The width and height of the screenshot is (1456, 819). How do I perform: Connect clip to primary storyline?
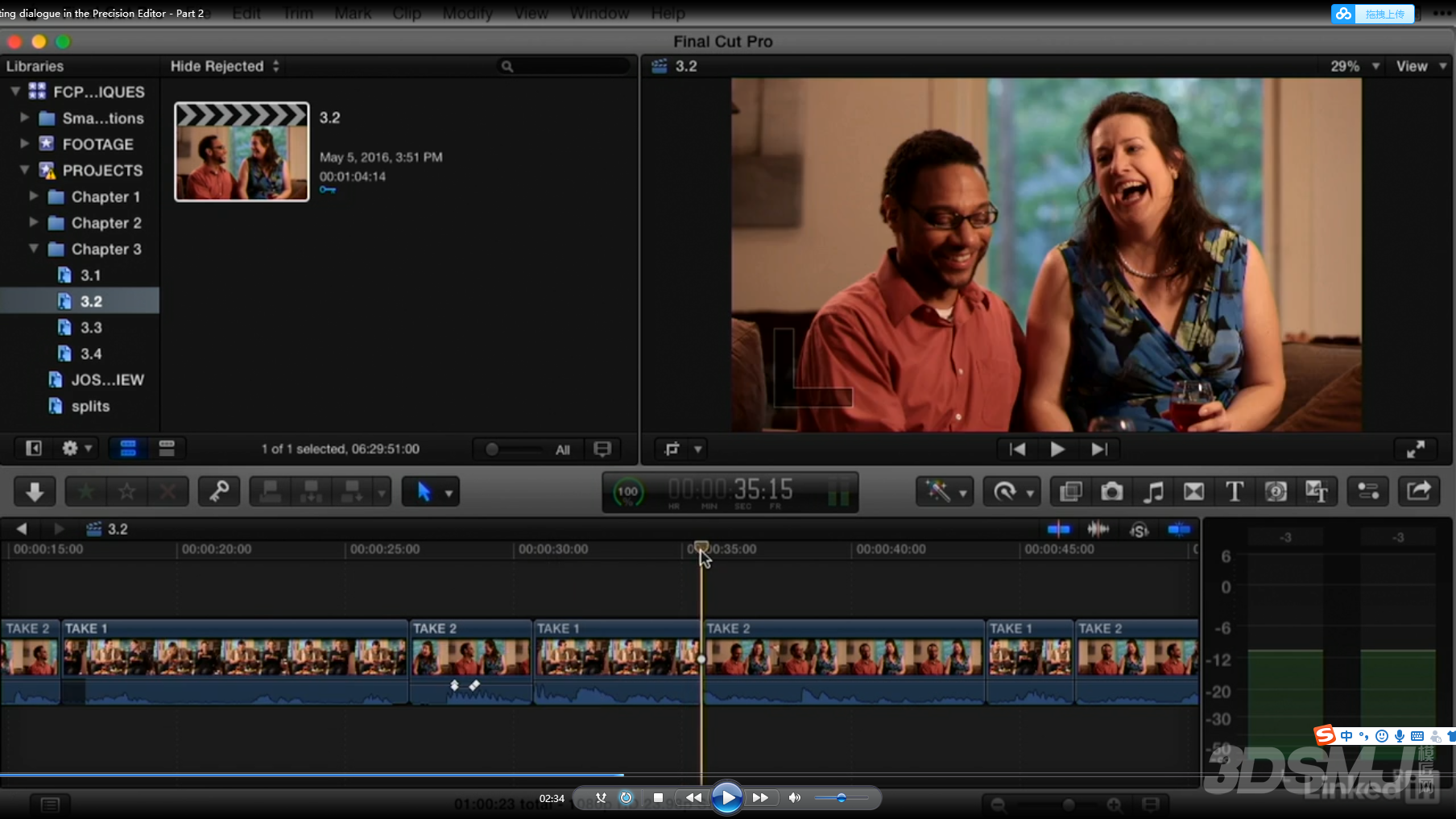tap(271, 491)
